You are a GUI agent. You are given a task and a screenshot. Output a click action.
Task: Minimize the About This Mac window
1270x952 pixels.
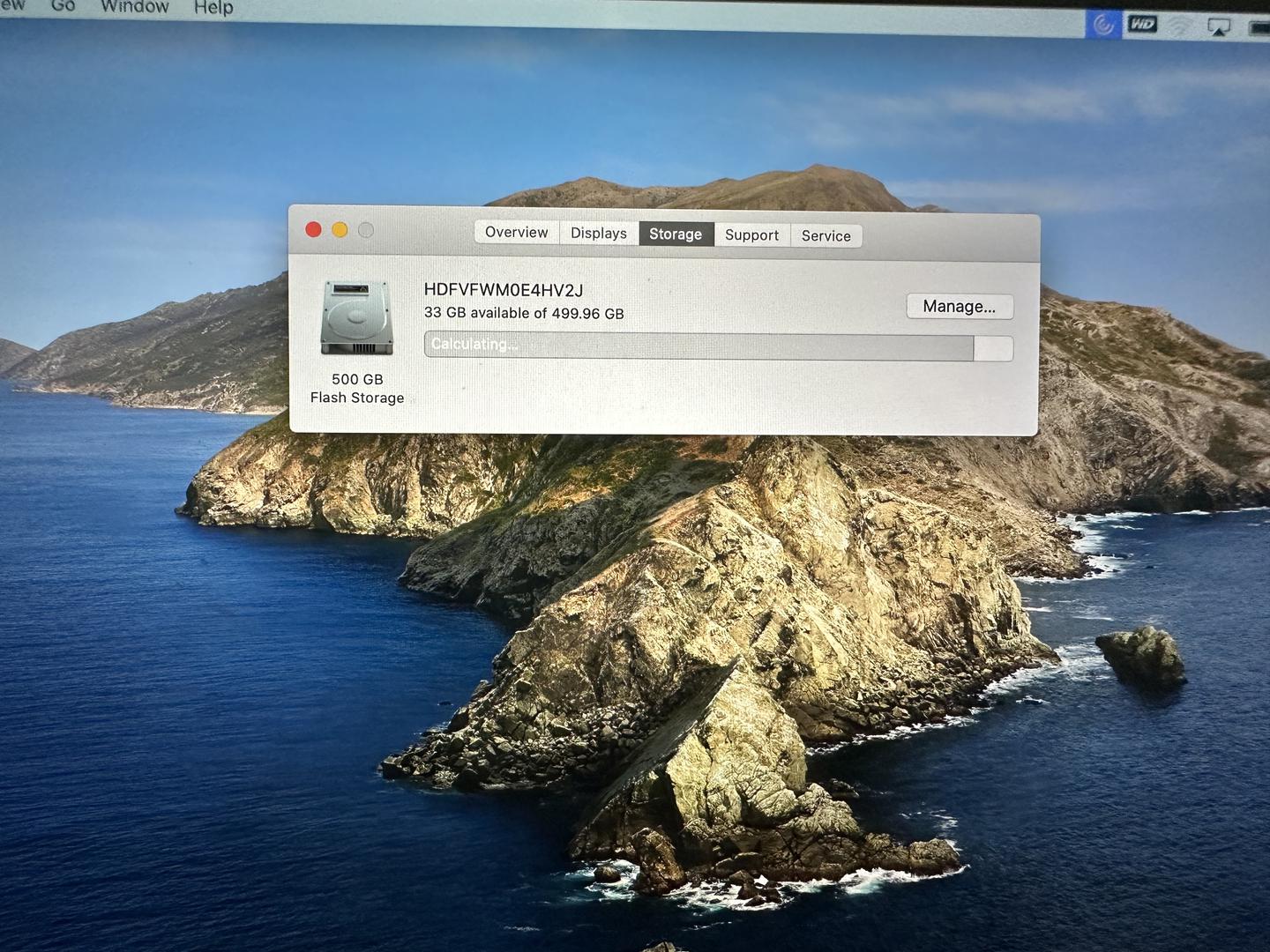coord(340,230)
